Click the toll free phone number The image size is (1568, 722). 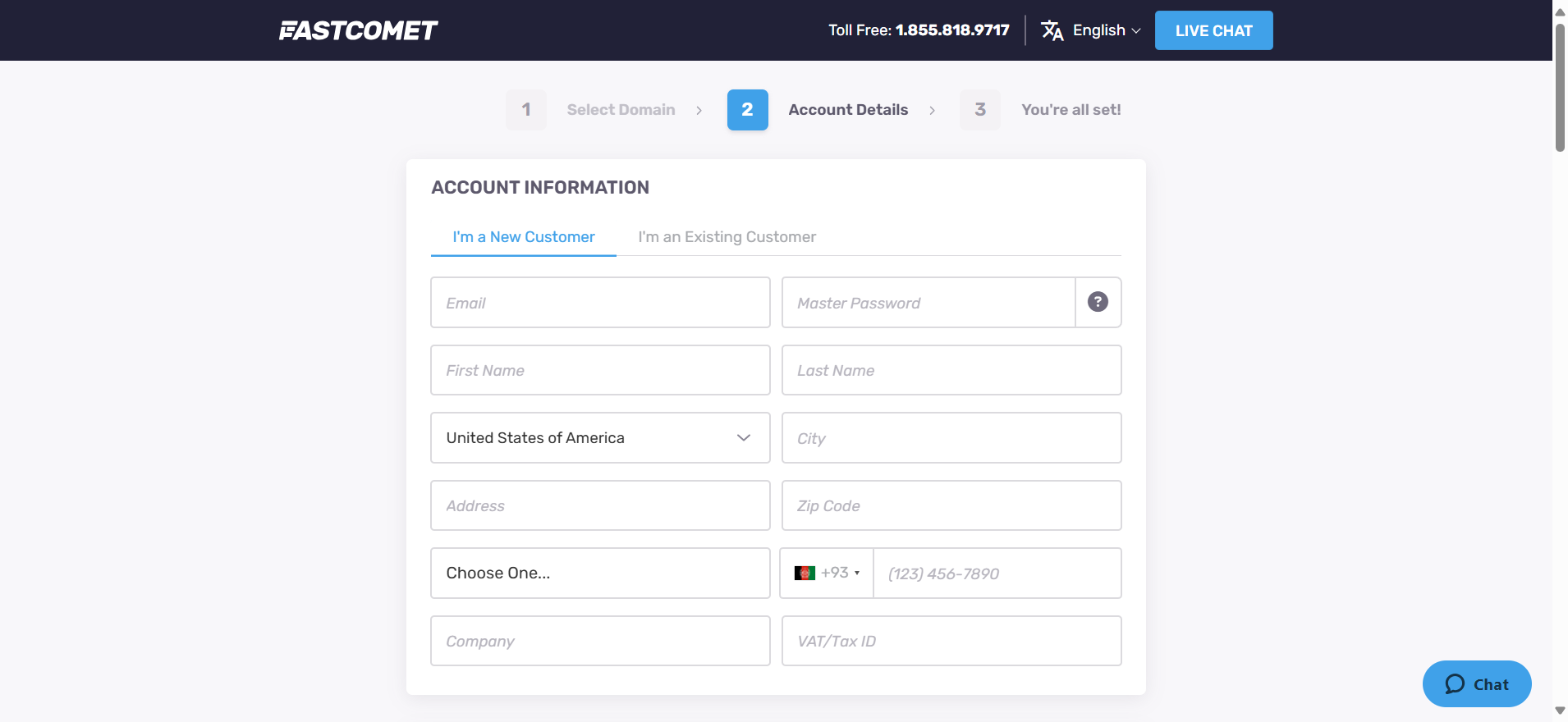click(952, 30)
